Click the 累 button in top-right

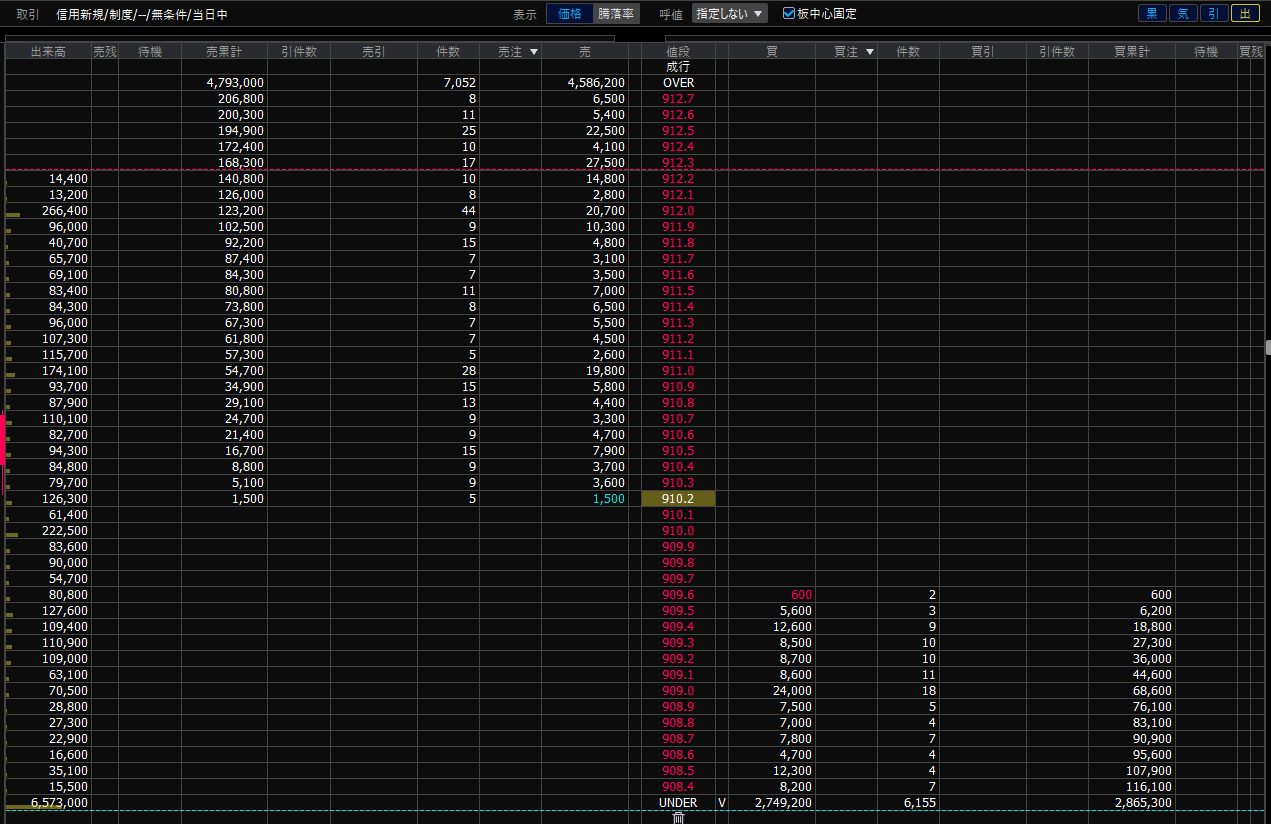(x=1152, y=14)
